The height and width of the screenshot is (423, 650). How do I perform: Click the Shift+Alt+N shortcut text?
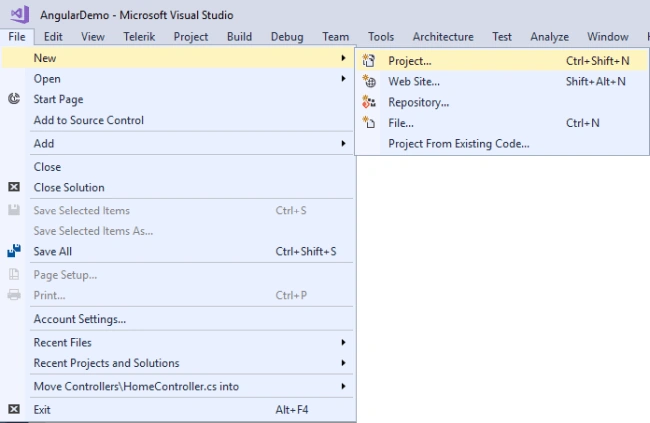tap(596, 81)
